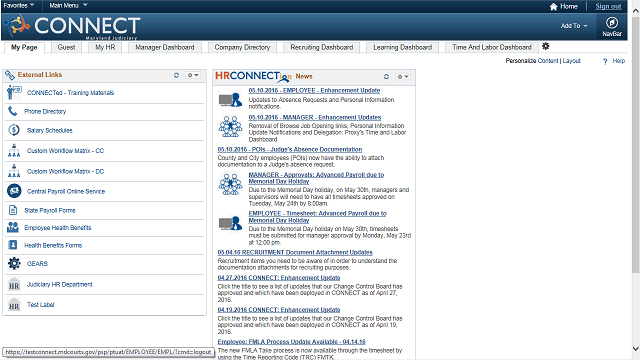Expand the Add To dropdown
This screenshot has width=640, height=360.
point(573,26)
